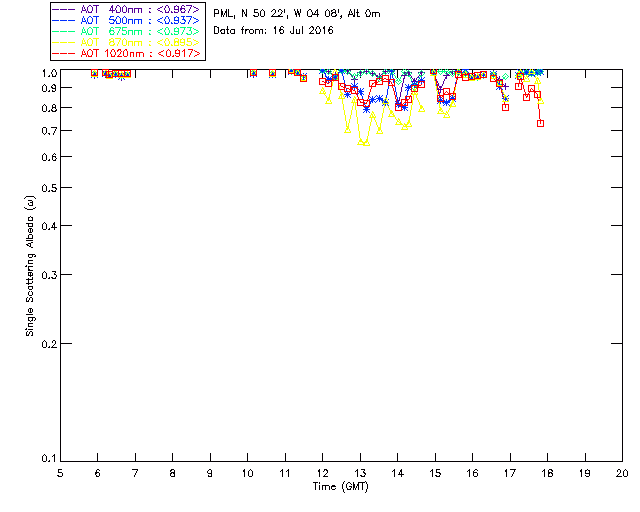Click the AOT 1020nm legend entry
Viewport: 640px width, 512px height.
tap(126, 53)
